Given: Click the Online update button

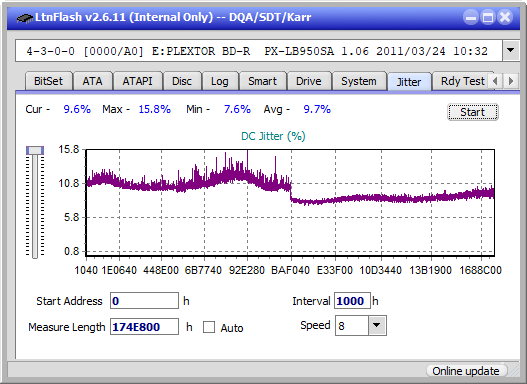Looking at the screenshot, I should (x=466, y=371).
